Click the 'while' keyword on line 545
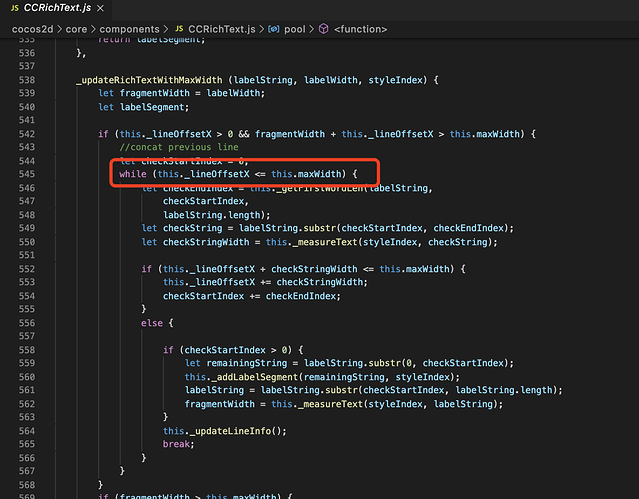 133,174
